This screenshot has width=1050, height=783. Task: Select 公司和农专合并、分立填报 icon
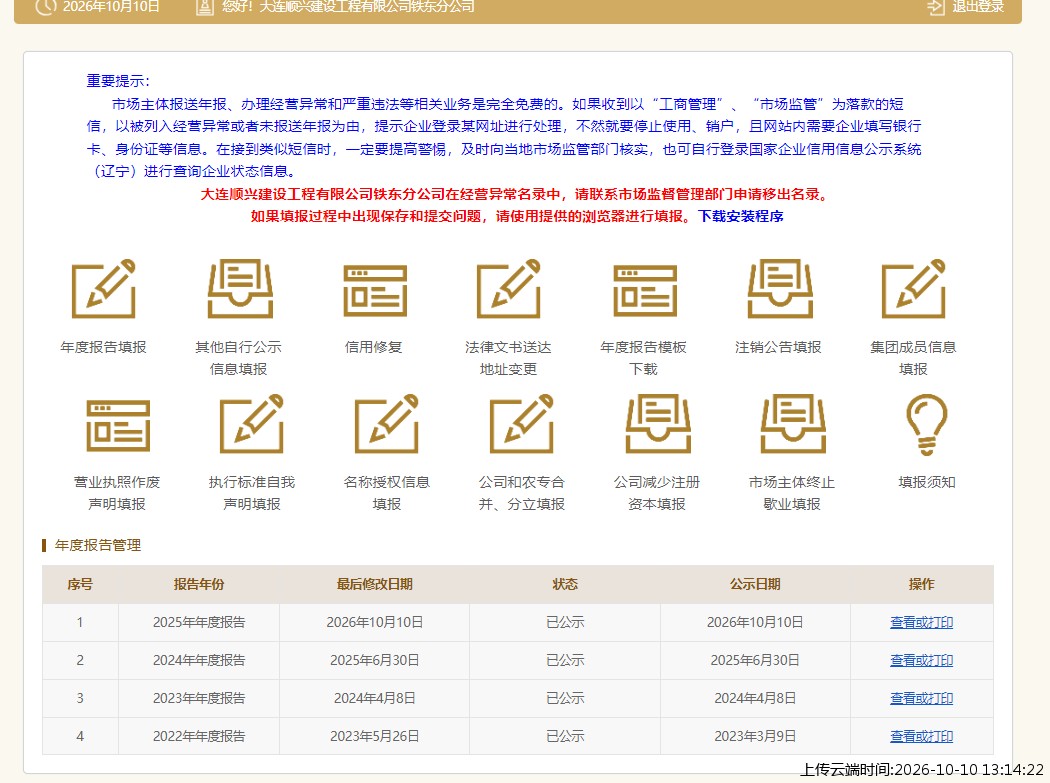click(x=522, y=424)
